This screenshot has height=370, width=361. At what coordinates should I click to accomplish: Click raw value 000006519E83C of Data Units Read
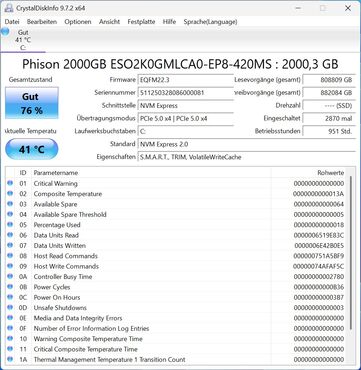click(319, 235)
